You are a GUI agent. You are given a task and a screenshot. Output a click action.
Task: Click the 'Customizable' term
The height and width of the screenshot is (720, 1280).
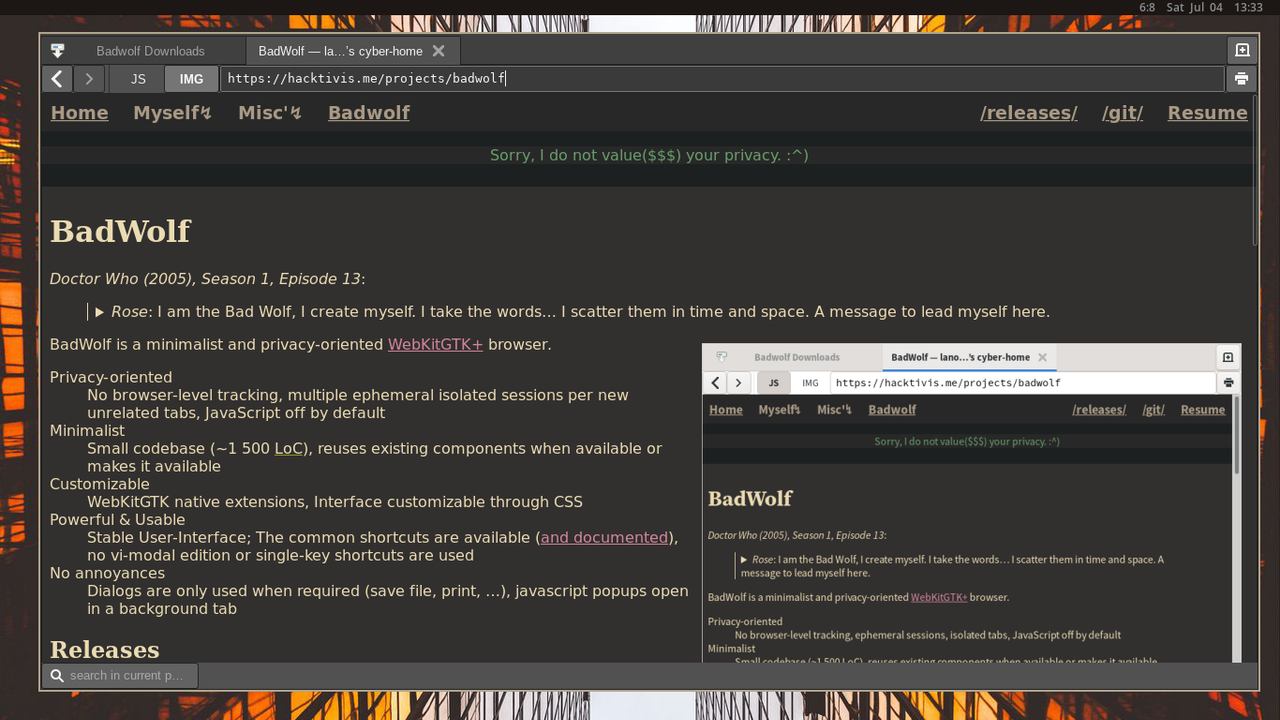coord(99,485)
